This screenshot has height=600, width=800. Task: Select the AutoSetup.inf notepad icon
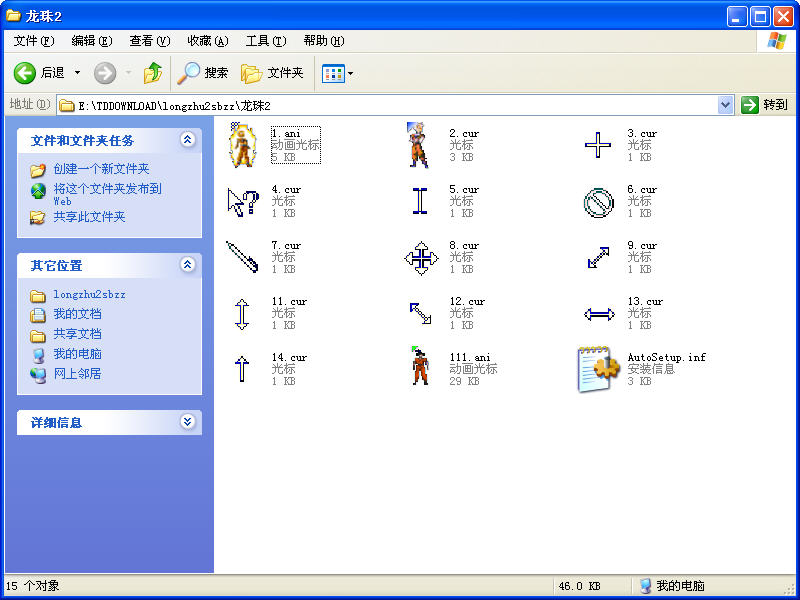click(598, 369)
